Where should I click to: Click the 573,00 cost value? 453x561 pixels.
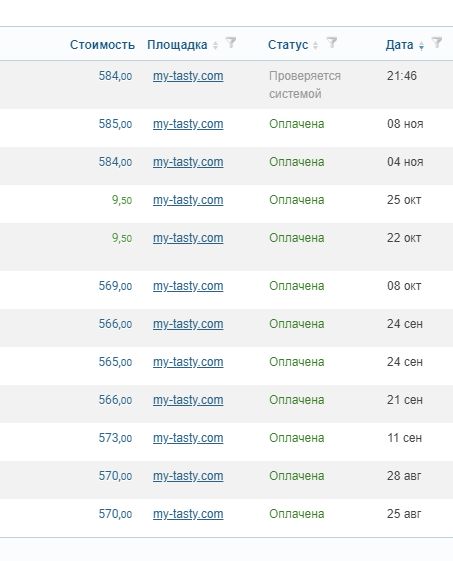pos(115,438)
